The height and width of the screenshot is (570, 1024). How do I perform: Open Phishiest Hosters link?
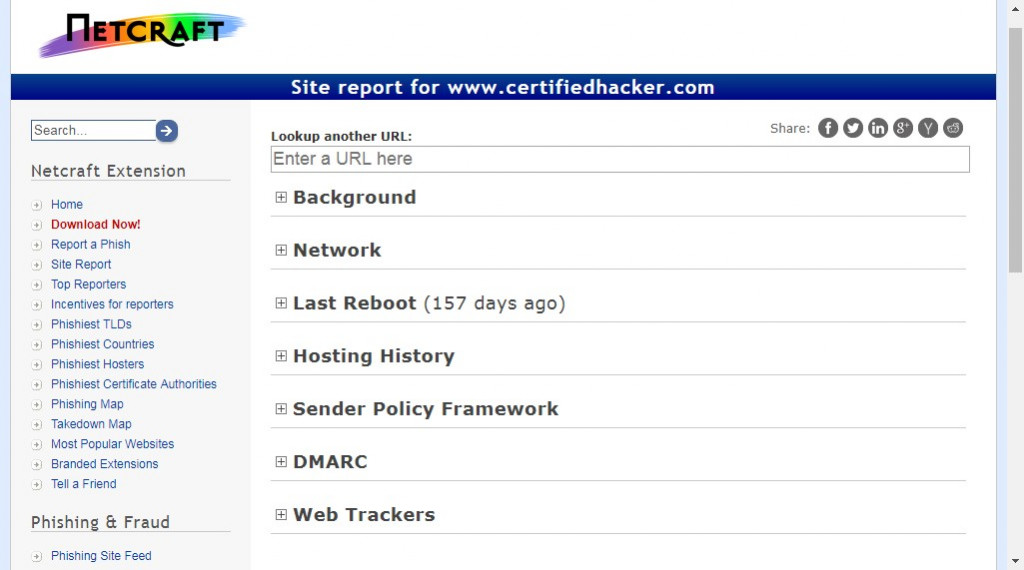[x=97, y=364]
